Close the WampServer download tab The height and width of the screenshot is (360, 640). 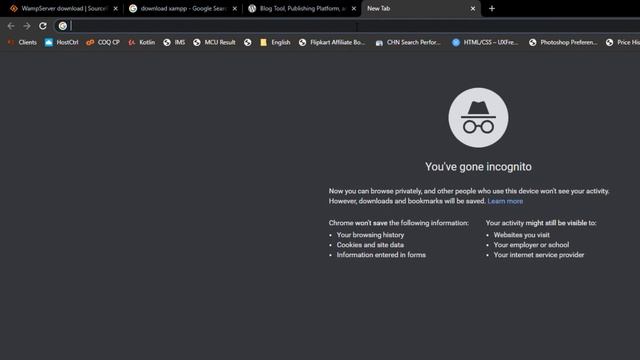tap(116, 9)
